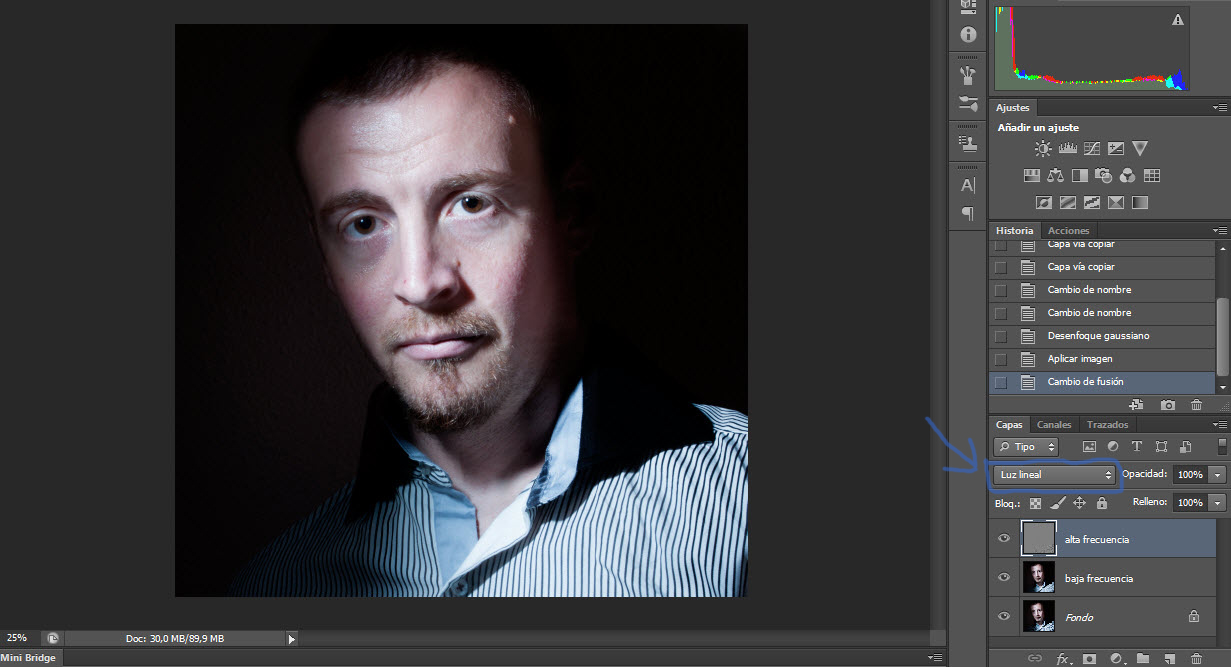
Task: Add a Levels adjustment layer
Action: click(x=1067, y=148)
